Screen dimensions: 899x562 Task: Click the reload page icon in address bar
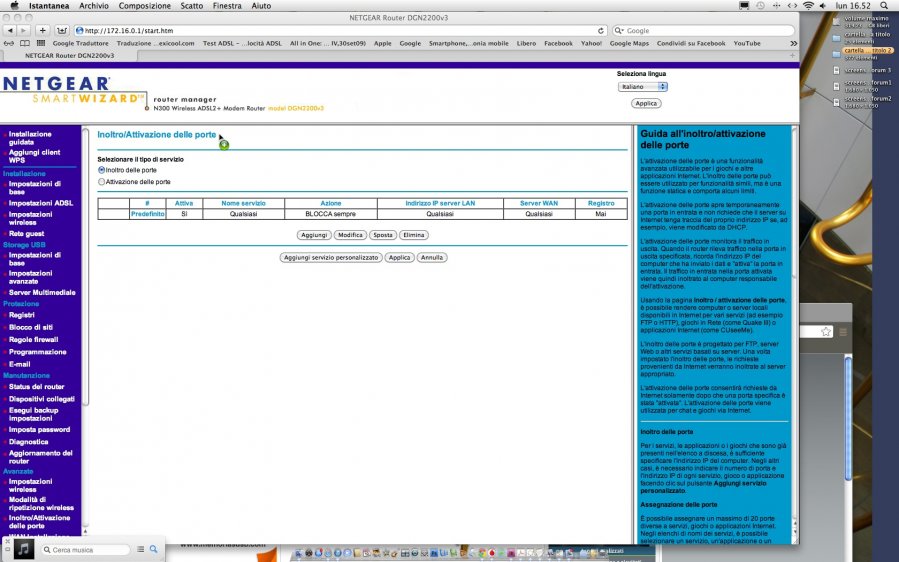point(600,30)
